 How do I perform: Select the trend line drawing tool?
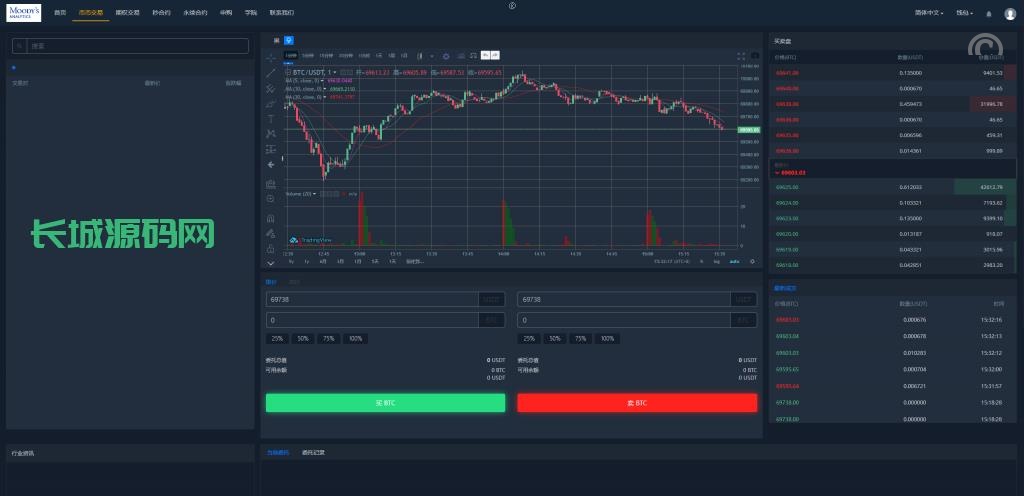pyautogui.click(x=271, y=73)
